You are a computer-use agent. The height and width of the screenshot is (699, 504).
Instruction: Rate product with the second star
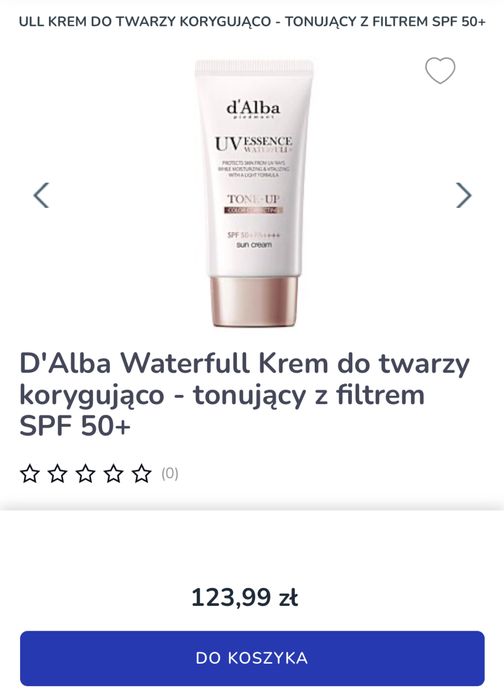(x=57, y=473)
